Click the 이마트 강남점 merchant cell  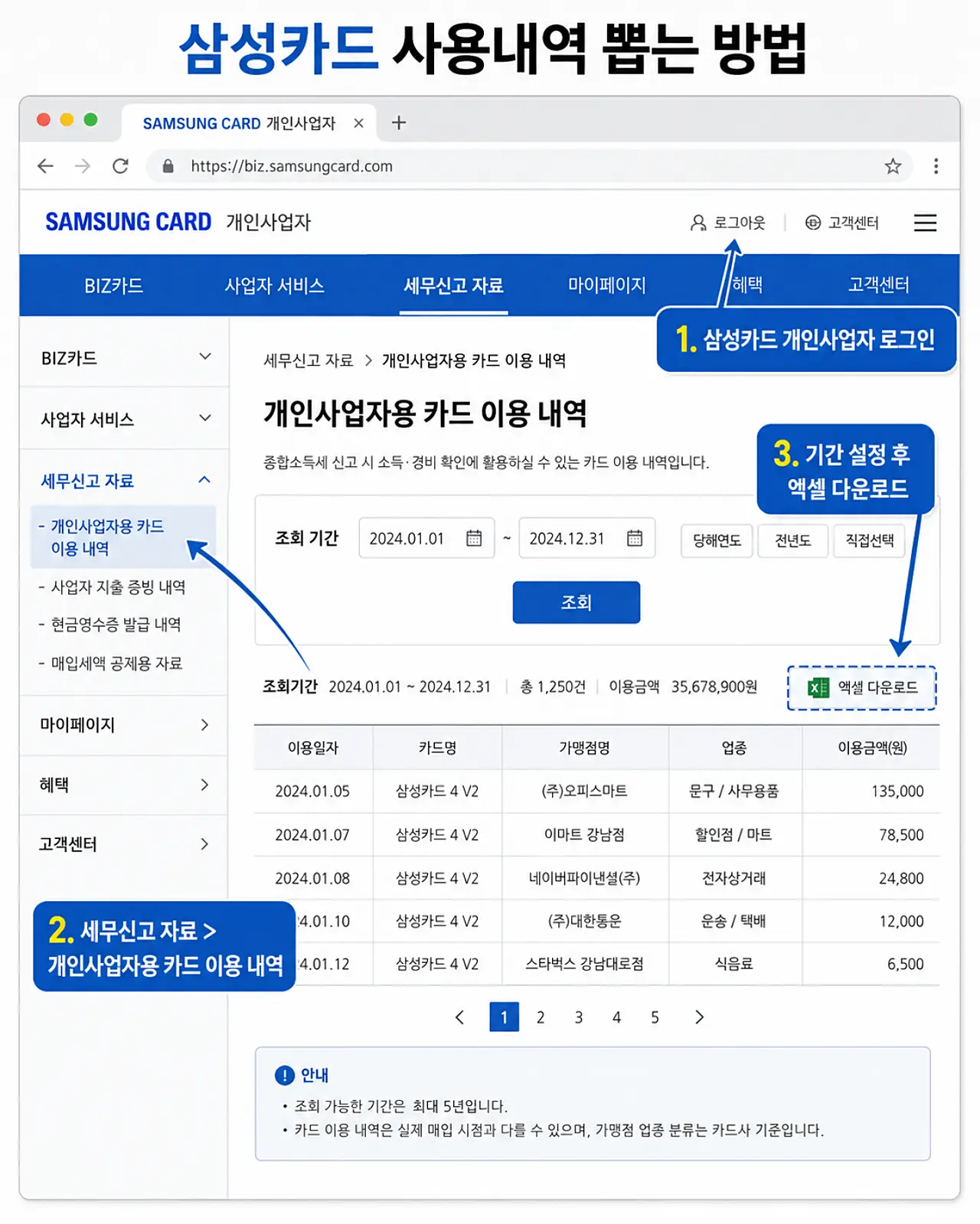click(x=584, y=835)
